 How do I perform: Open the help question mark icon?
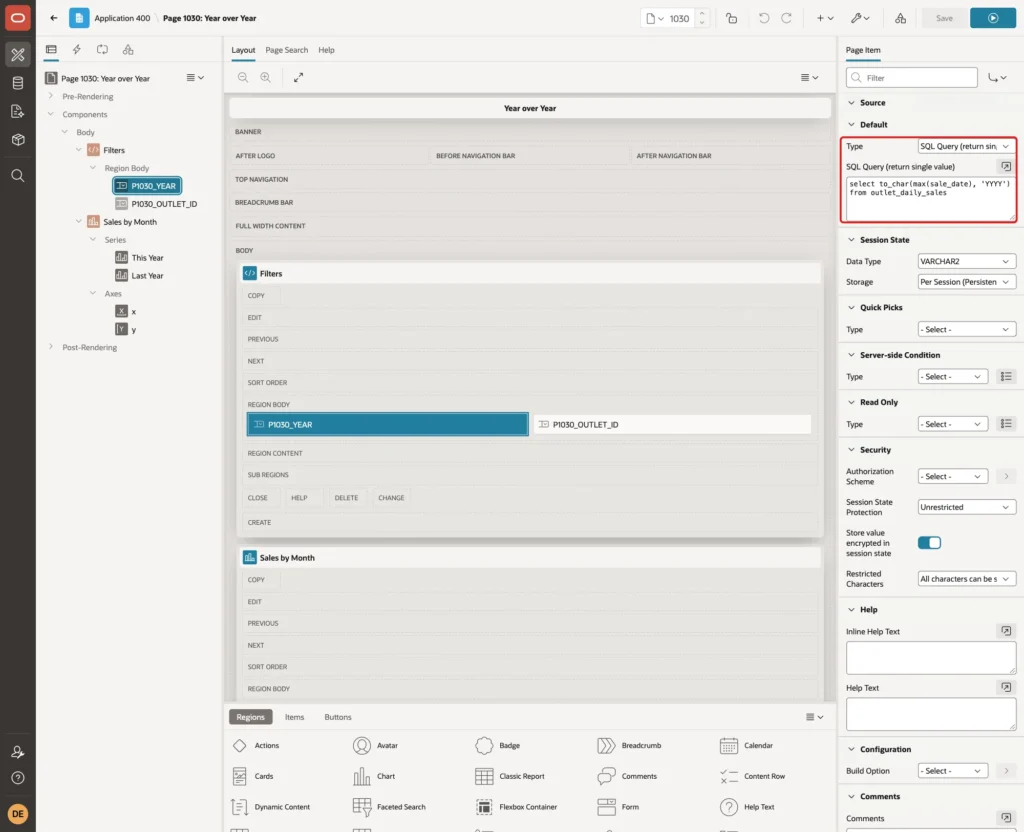pos(18,778)
